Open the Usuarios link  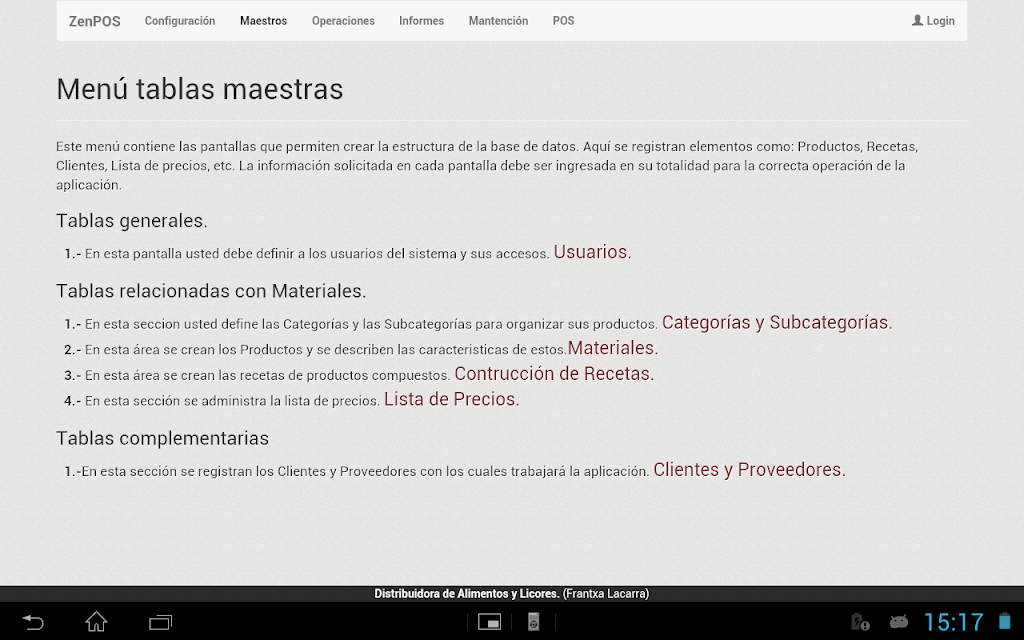[x=592, y=252]
